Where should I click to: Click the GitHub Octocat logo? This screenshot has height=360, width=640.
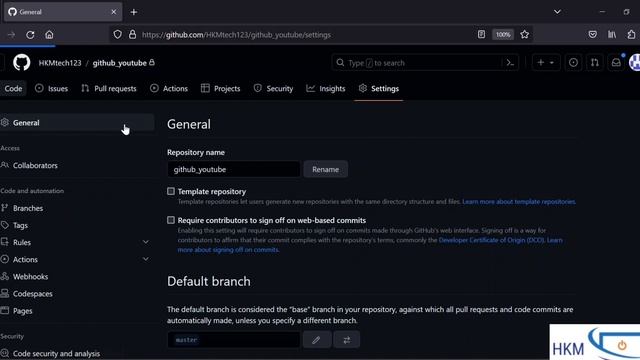point(21,63)
